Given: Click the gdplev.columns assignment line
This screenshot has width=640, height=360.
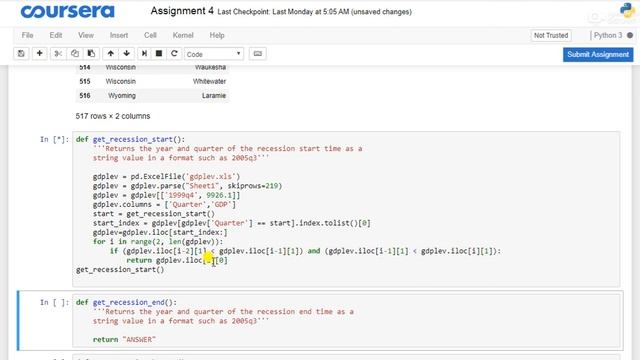Looking at the screenshot, I should point(164,204).
